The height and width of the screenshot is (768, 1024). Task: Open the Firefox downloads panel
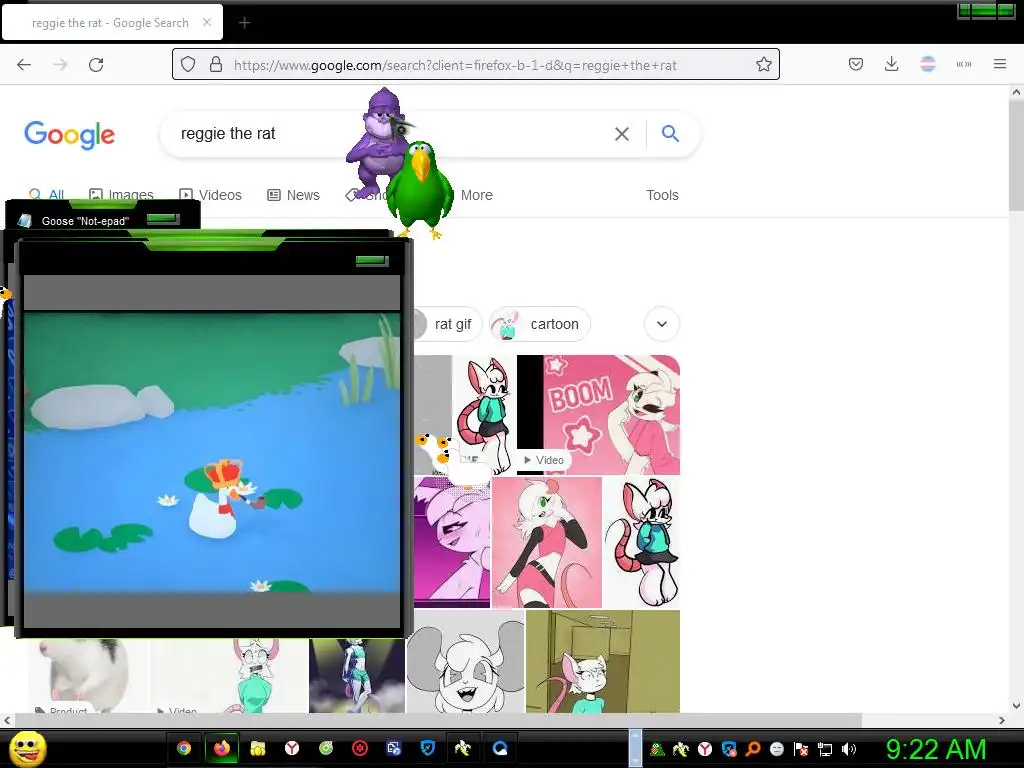click(x=891, y=64)
